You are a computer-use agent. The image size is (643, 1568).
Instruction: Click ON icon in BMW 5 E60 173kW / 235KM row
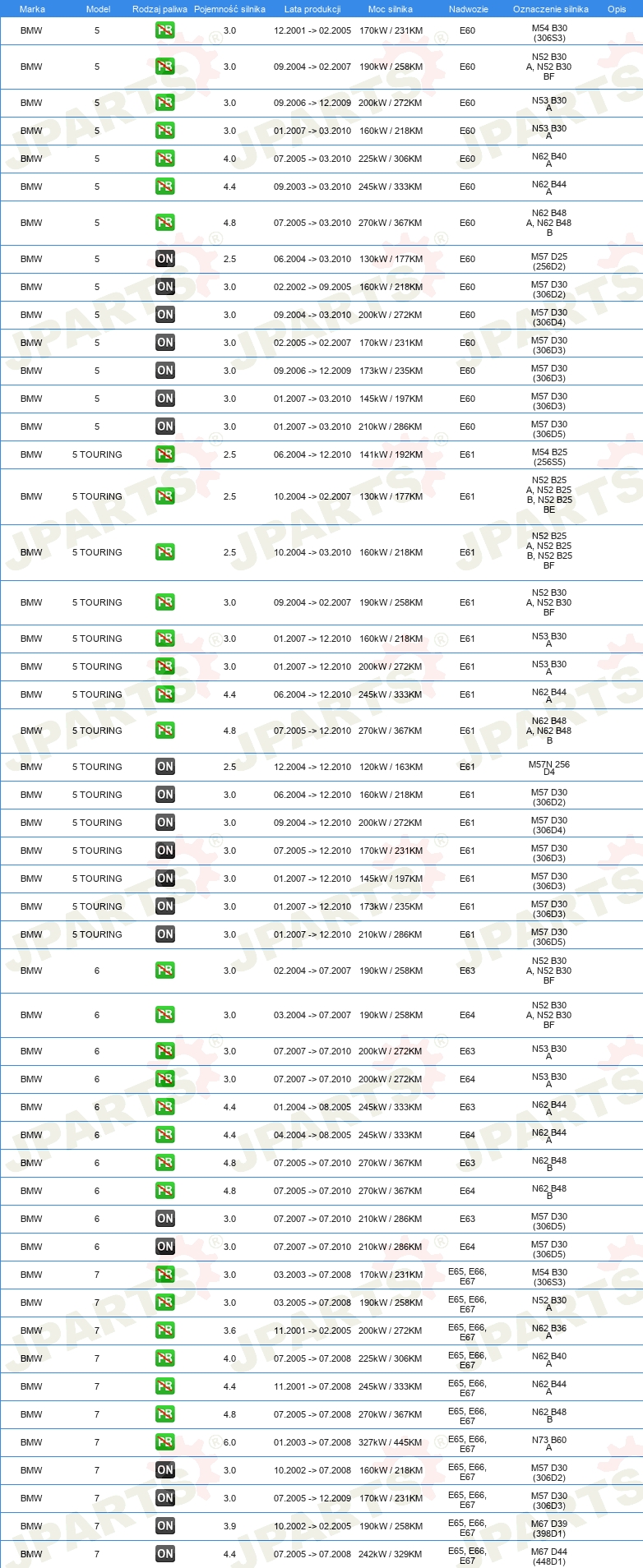pos(164,371)
